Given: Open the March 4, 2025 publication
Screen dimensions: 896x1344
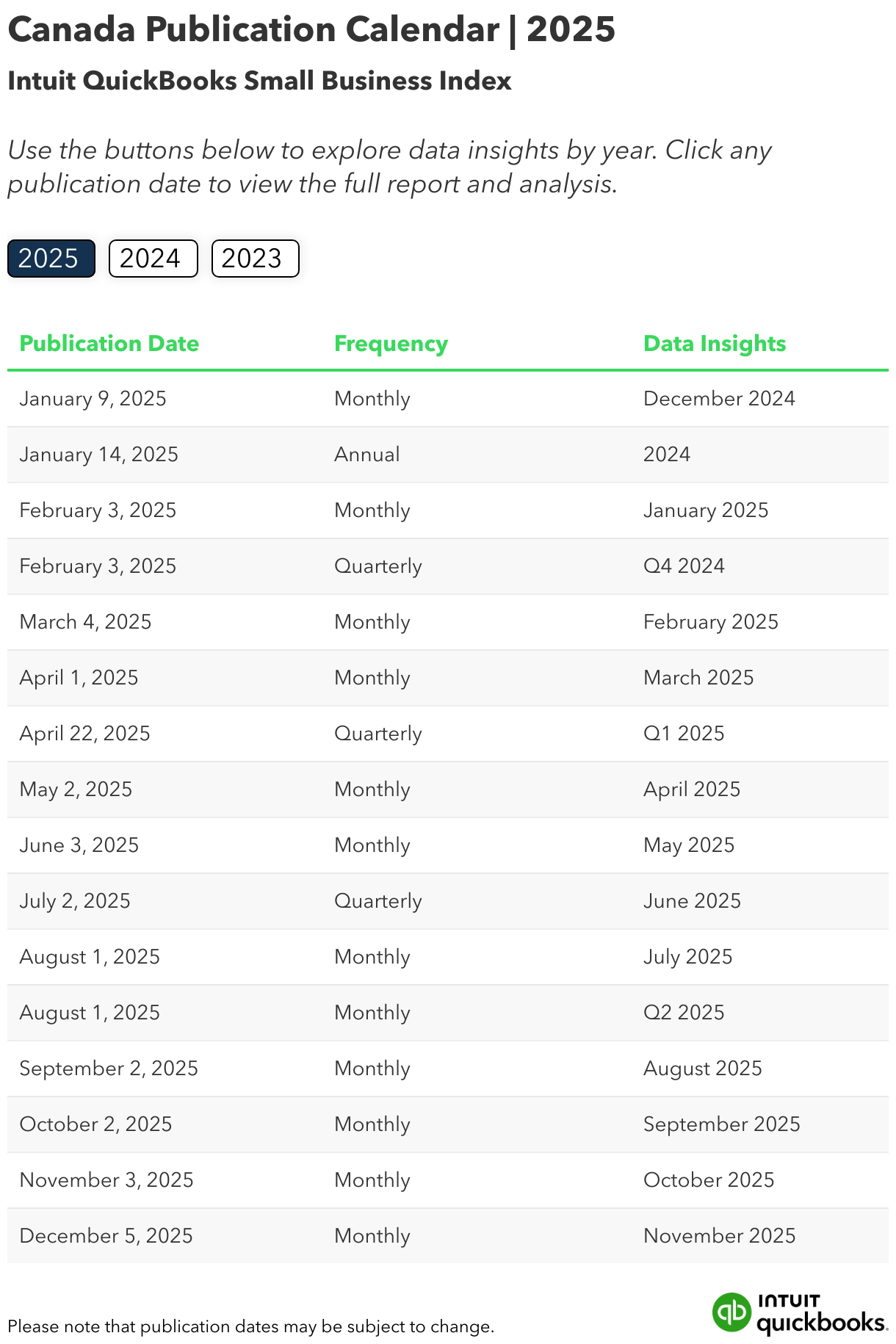Looking at the screenshot, I should tap(84, 621).
